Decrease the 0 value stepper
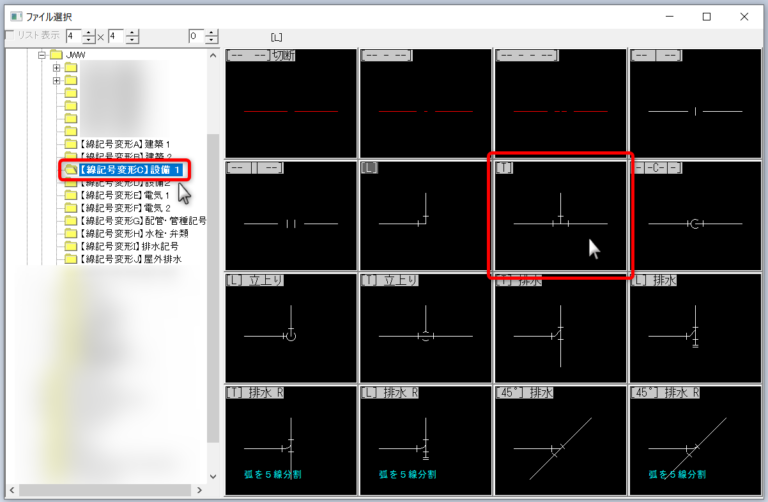The width and height of the screenshot is (768, 502). 212,40
